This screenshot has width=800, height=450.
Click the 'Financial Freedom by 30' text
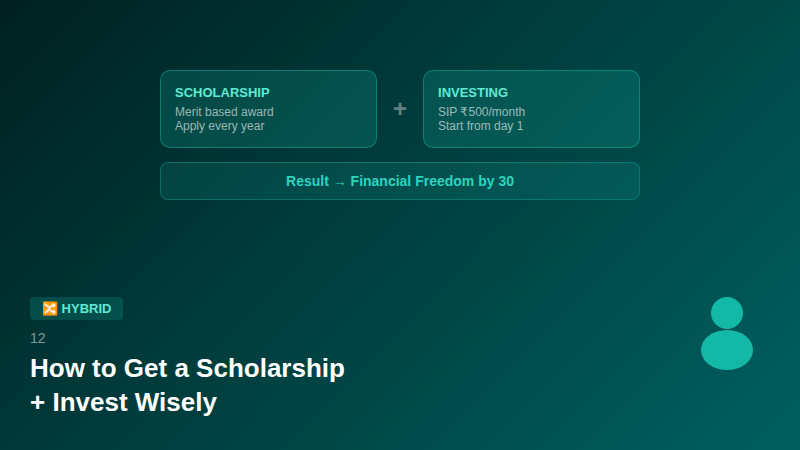[x=432, y=181]
